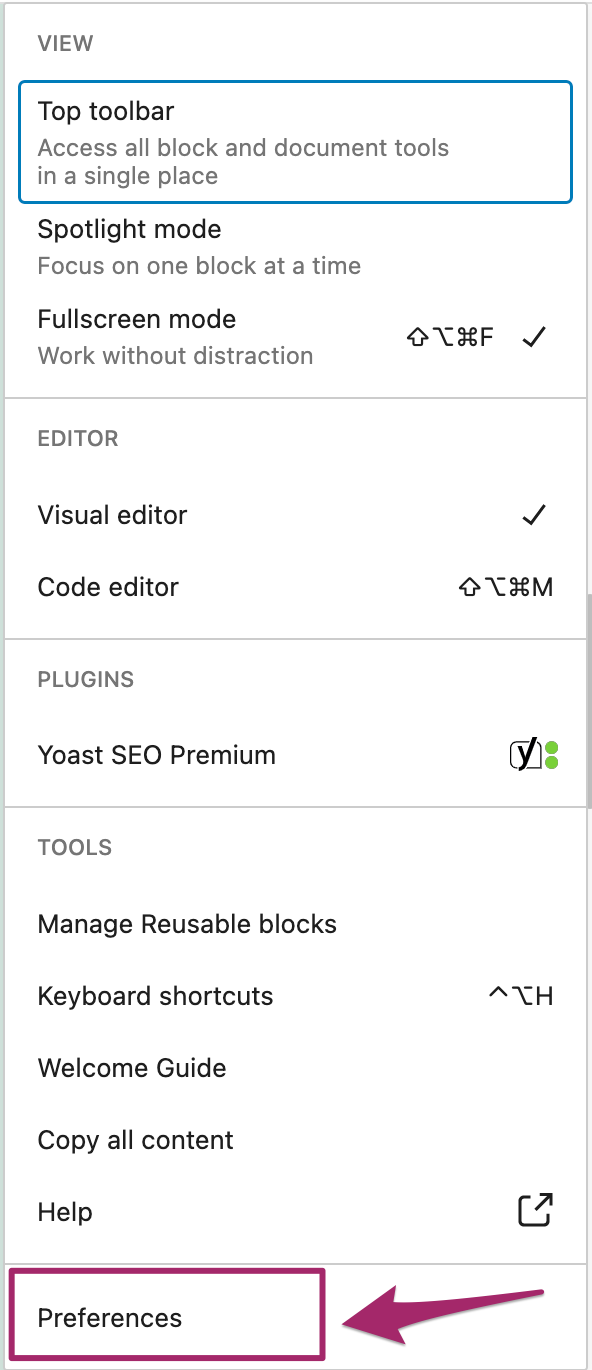Click the Keyboard shortcuts hotkey symbols
Image resolution: width=592 pixels, height=1370 pixels.
point(521,996)
